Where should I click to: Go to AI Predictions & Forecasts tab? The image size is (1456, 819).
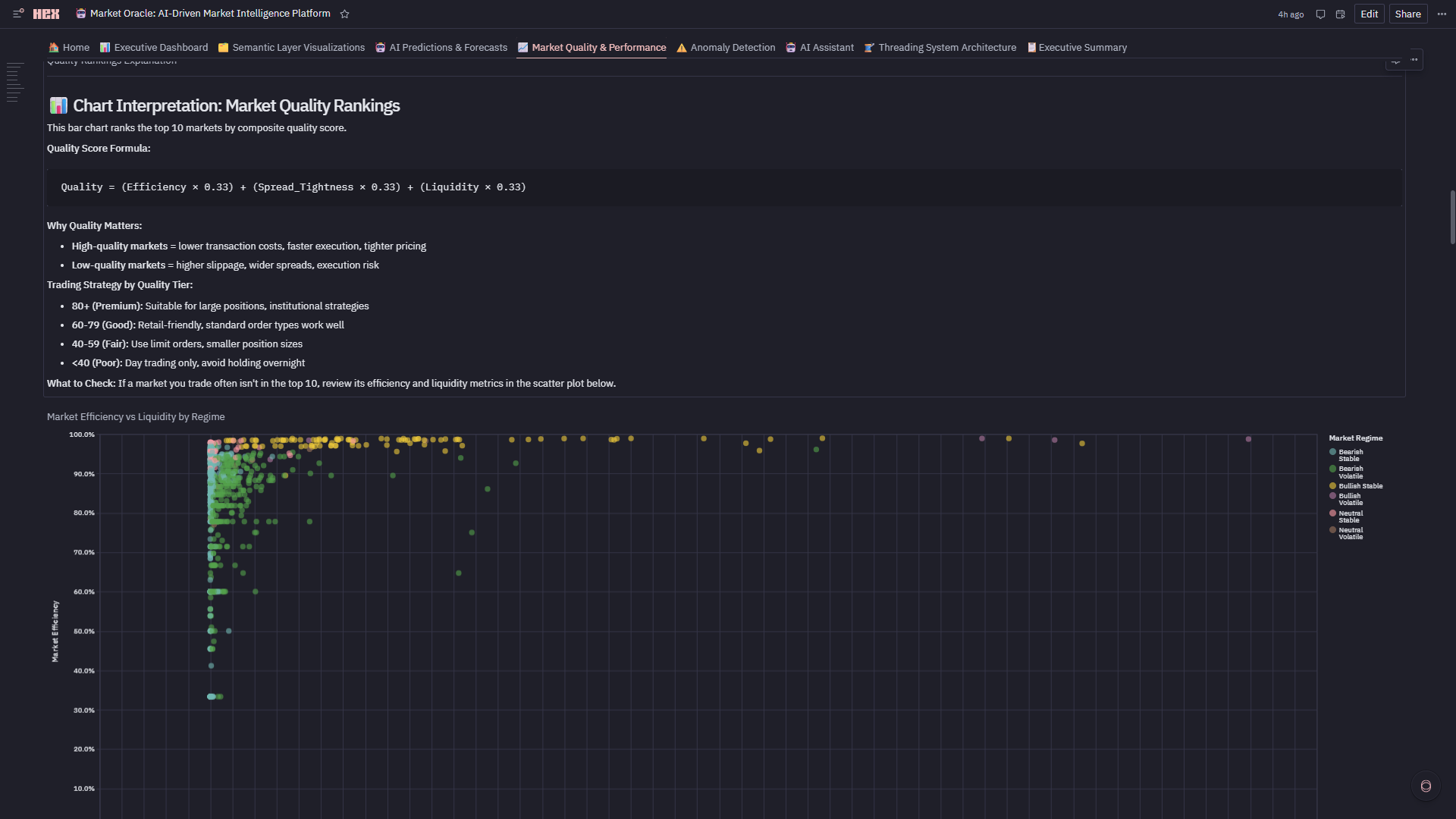click(x=441, y=47)
